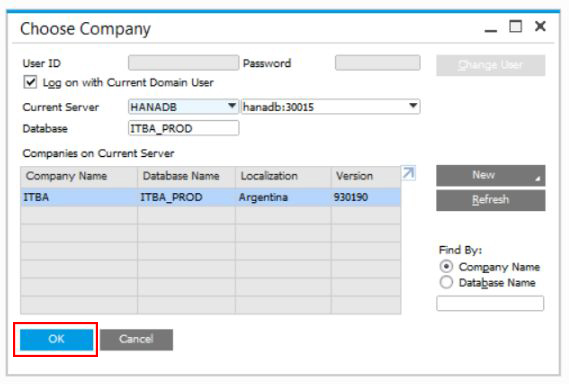Select Company Name find-by option

point(446,267)
